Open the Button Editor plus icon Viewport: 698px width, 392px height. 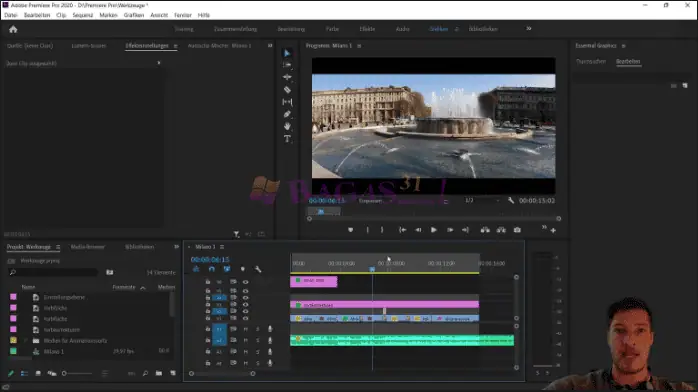click(553, 230)
